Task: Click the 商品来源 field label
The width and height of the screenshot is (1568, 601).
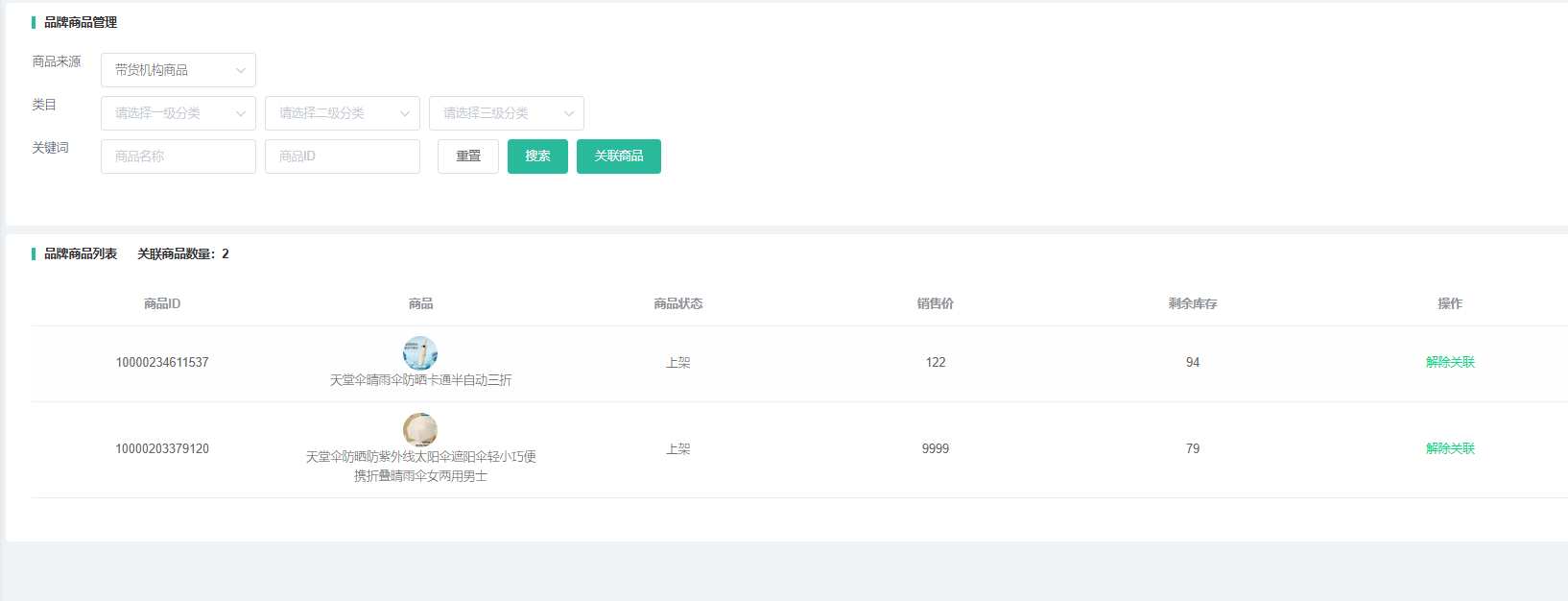Action: [57, 61]
